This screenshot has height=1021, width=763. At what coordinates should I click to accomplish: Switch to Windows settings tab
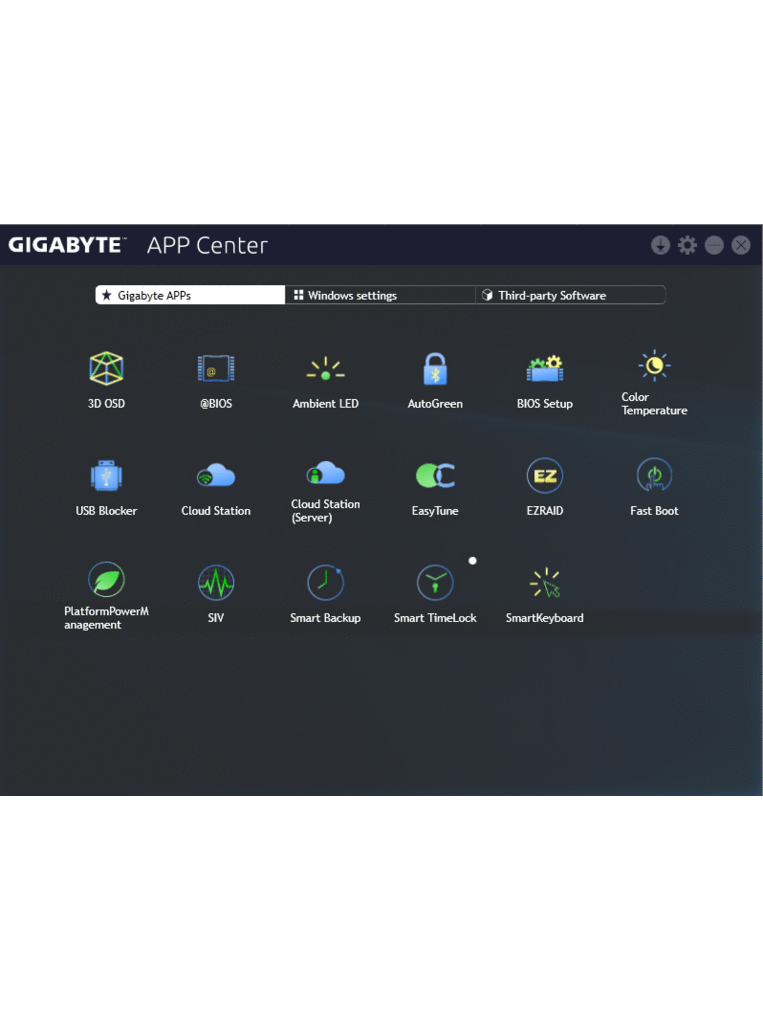[380, 295]
